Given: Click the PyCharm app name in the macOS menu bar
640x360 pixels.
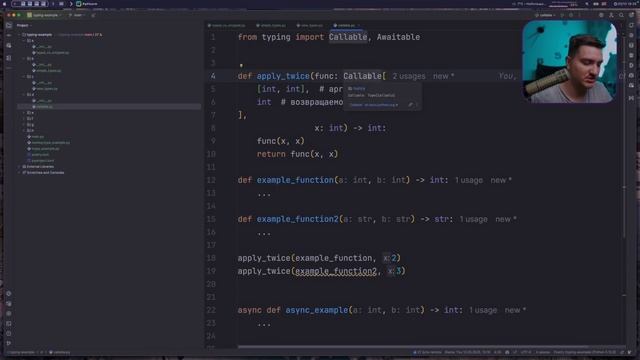Looking at the screenshot, I should [90, 4].
